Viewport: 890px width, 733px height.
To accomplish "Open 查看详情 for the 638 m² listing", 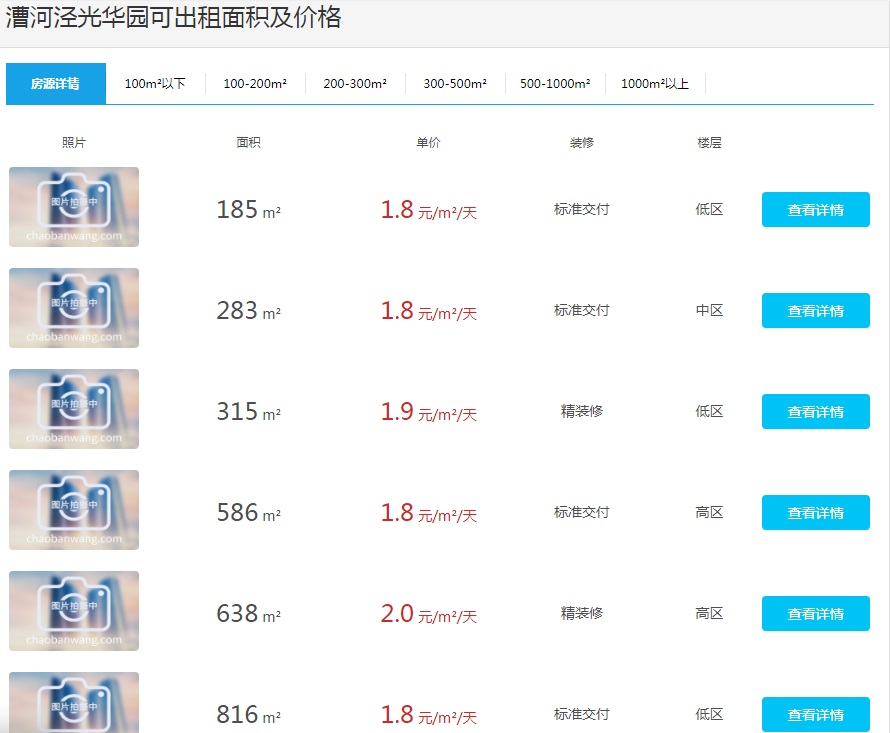I will point(815,614).
